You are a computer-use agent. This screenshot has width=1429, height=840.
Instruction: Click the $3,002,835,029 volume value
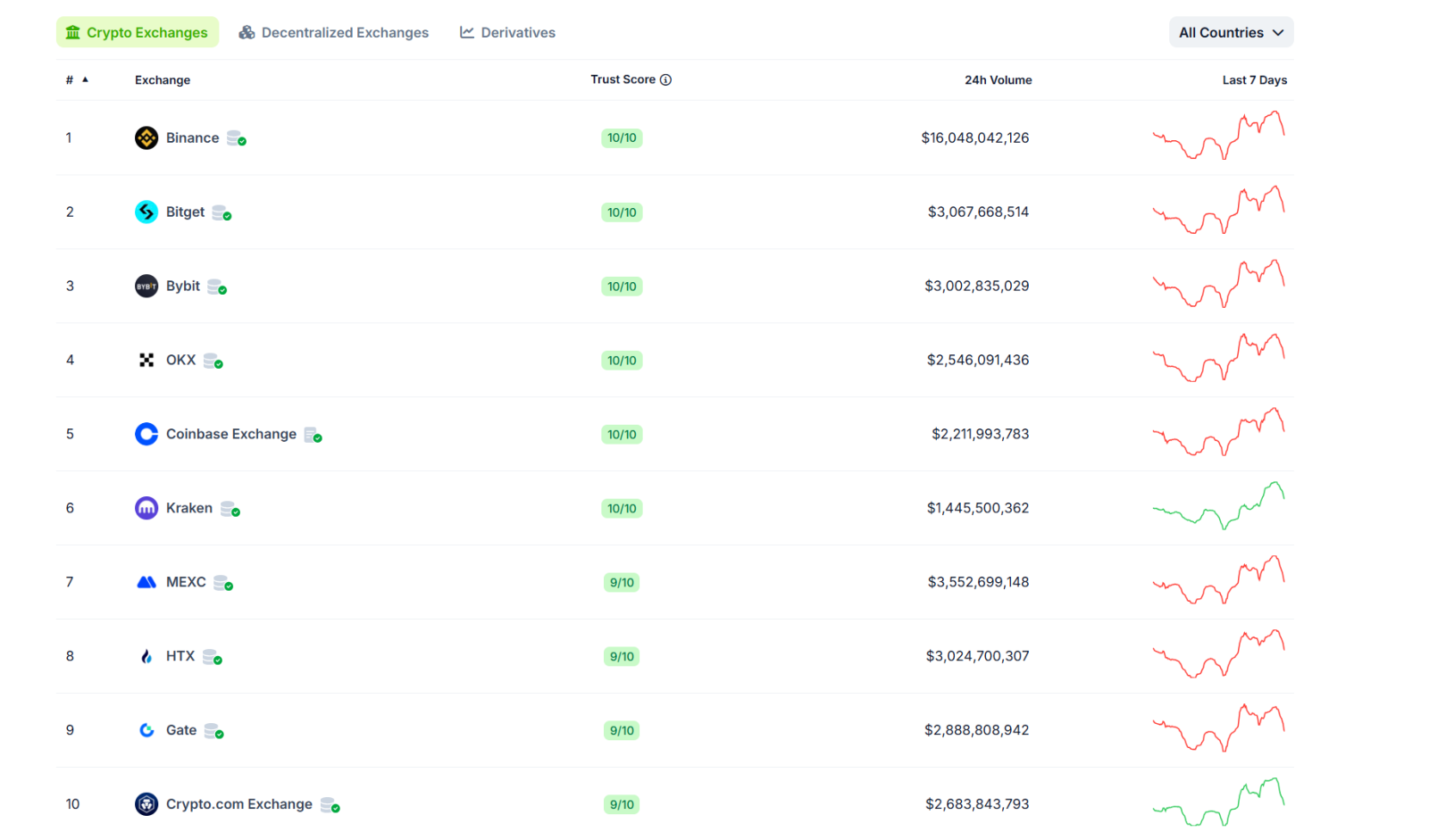(976, 286)
